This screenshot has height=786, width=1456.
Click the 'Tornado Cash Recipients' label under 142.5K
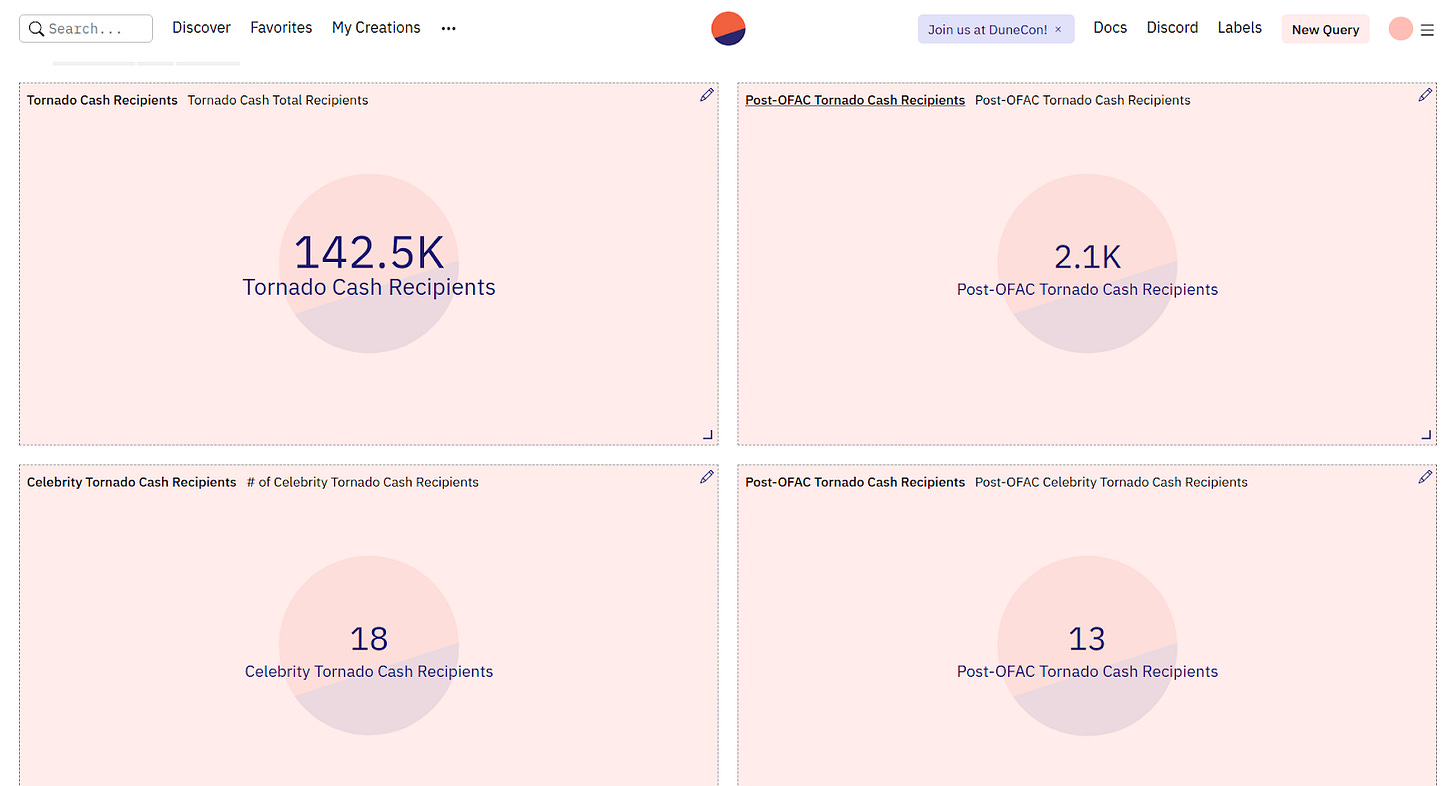click(x=369, y=287)
